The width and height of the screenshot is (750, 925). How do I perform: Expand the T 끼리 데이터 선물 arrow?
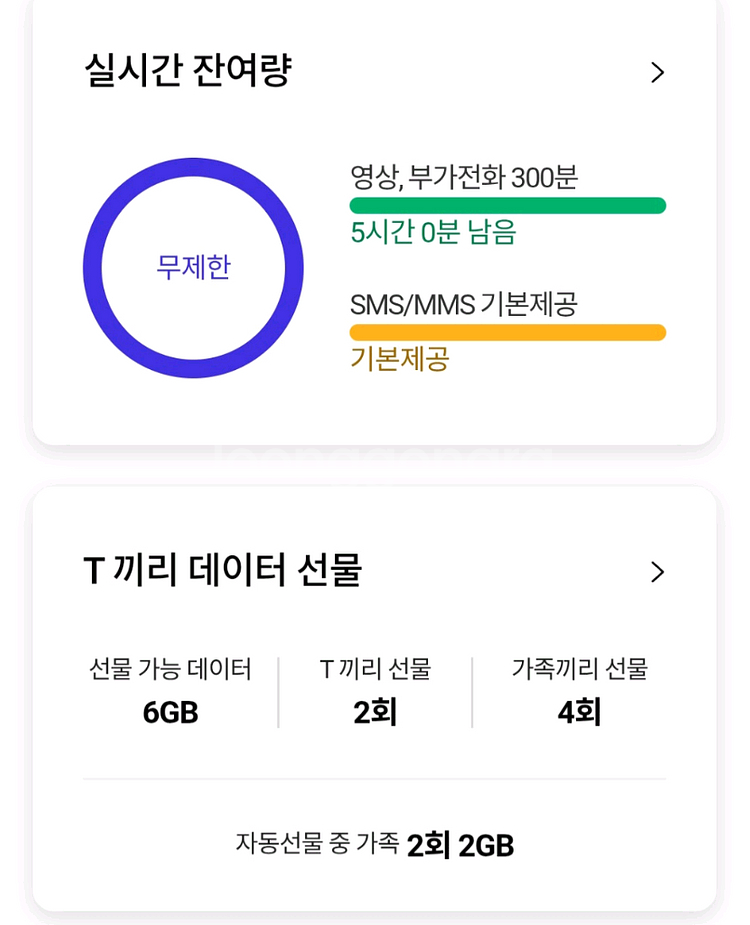pyautogui.click(x=657, y=572)
